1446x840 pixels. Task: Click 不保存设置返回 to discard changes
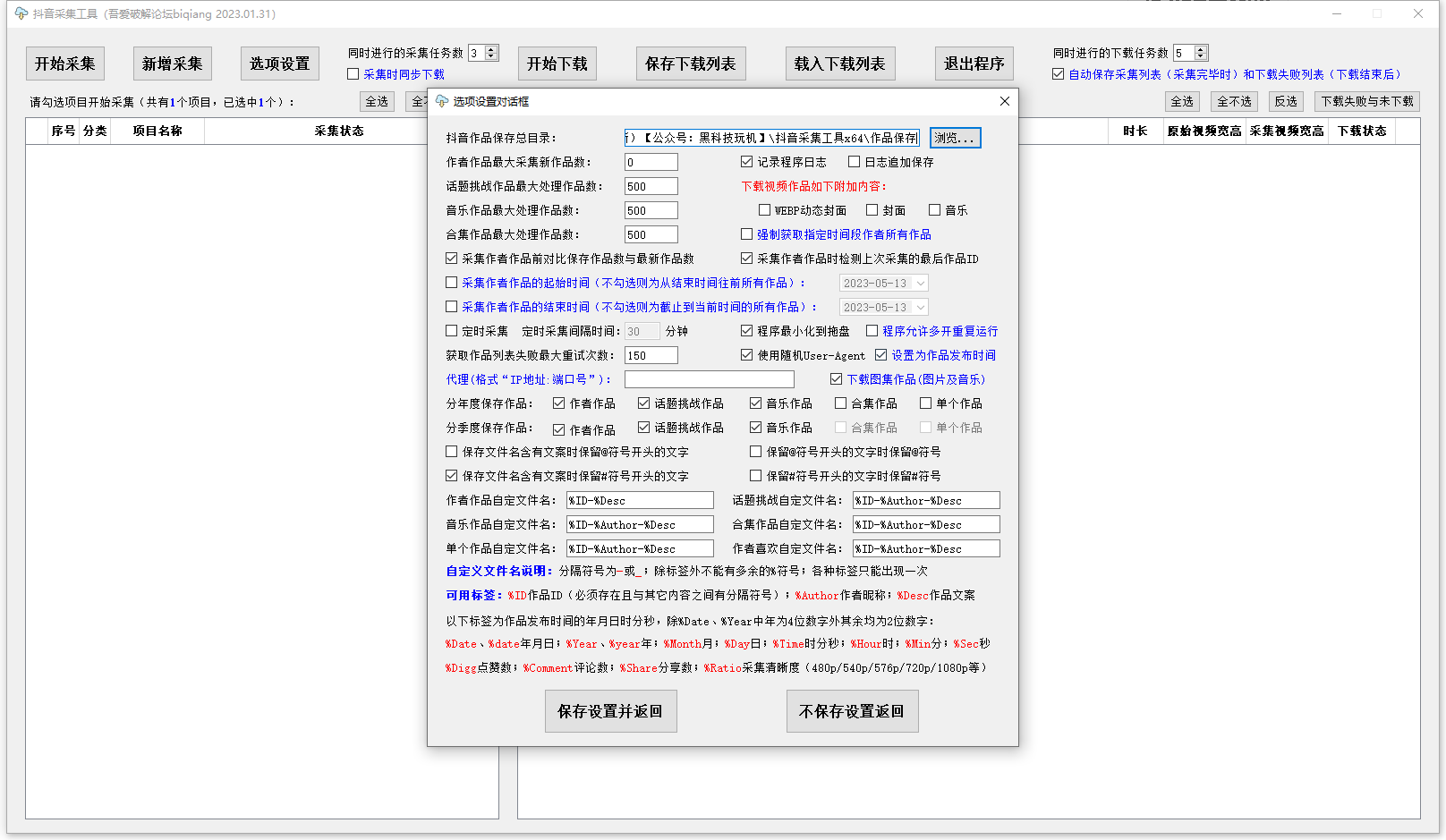pos(852,710)
